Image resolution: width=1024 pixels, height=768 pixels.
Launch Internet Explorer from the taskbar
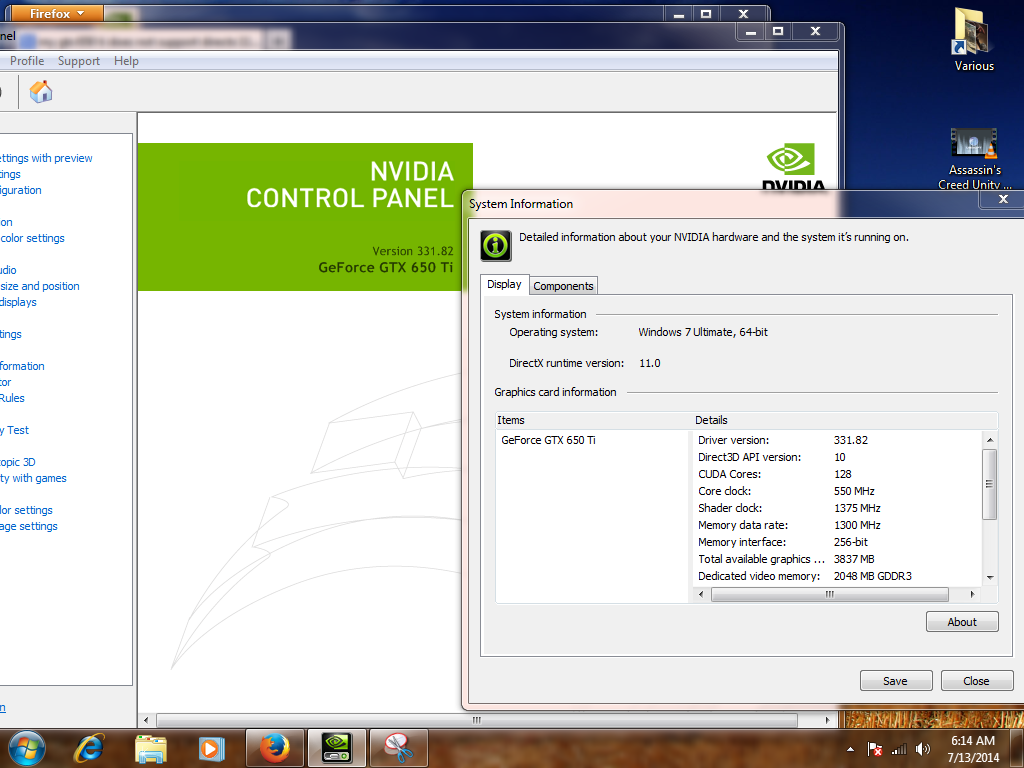pos(89,748)
